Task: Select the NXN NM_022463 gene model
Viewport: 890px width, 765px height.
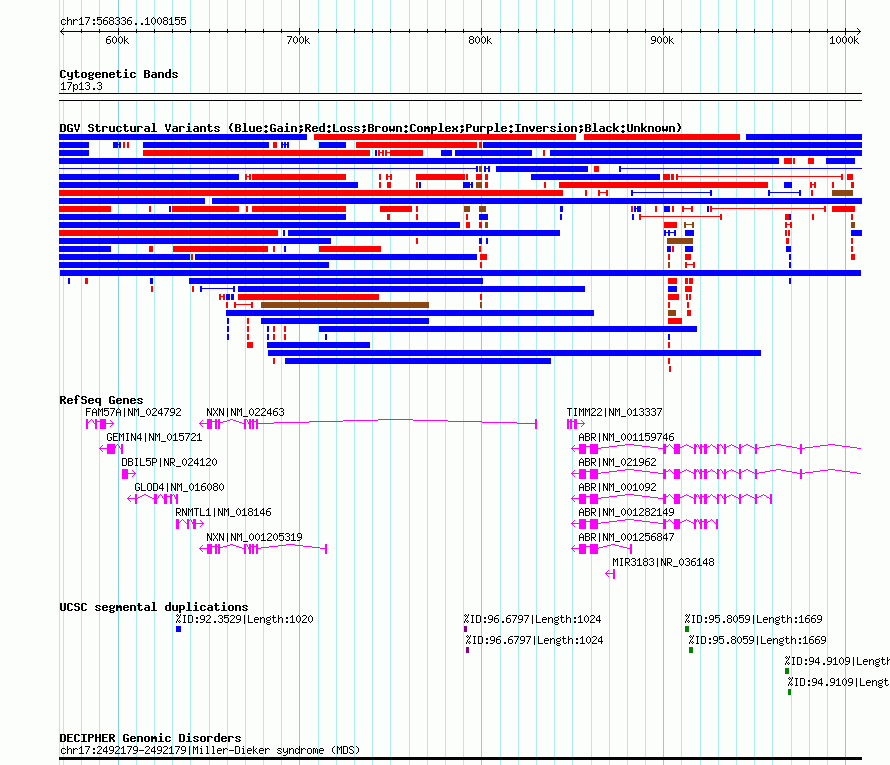Action: (x=368, y=423)
